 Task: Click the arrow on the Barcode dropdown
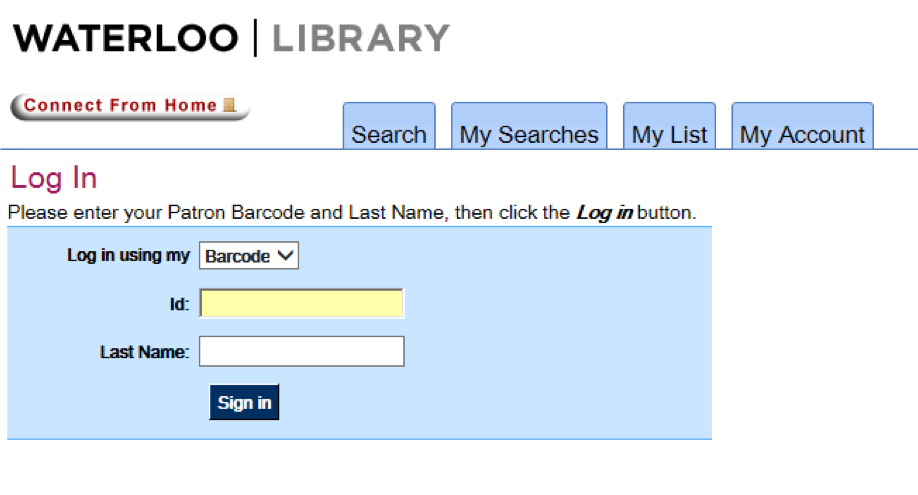pos(286,256)
